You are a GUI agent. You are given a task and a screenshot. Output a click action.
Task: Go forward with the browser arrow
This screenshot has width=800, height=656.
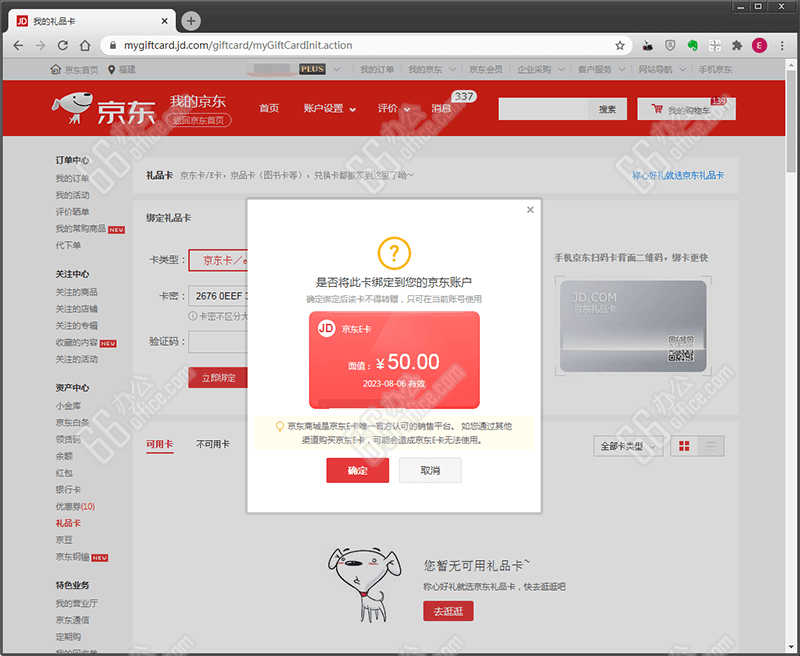[x=40, y=45]
